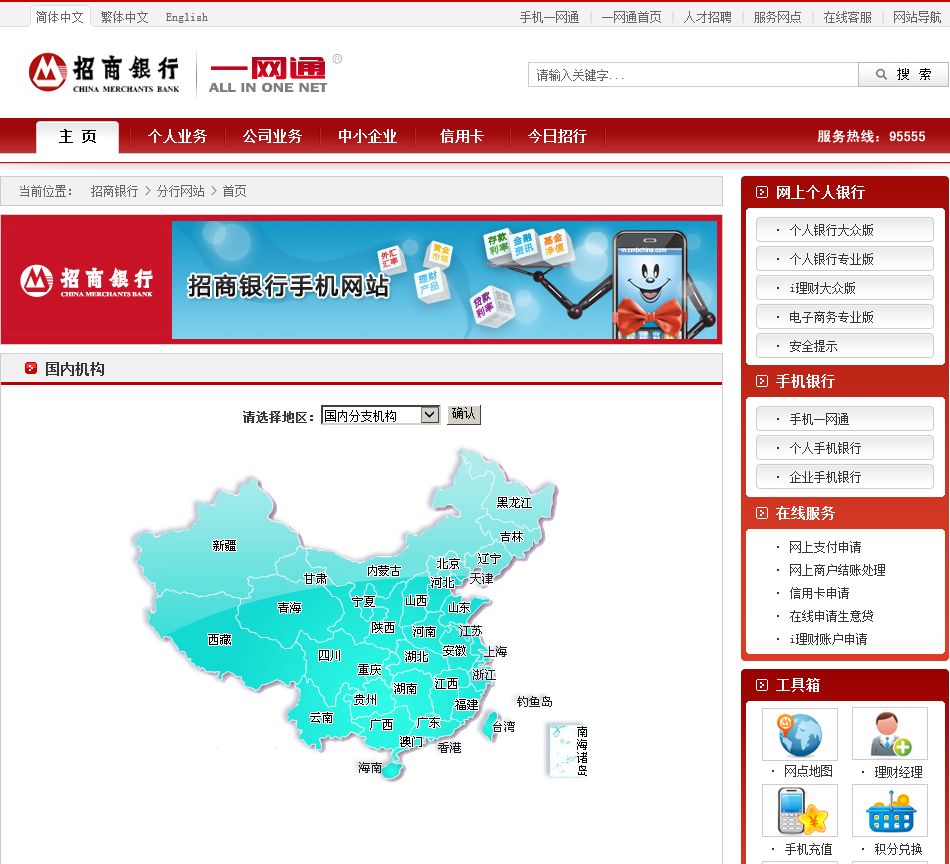Open 安全提示
The image size is (950, 864).
(845, 346)
